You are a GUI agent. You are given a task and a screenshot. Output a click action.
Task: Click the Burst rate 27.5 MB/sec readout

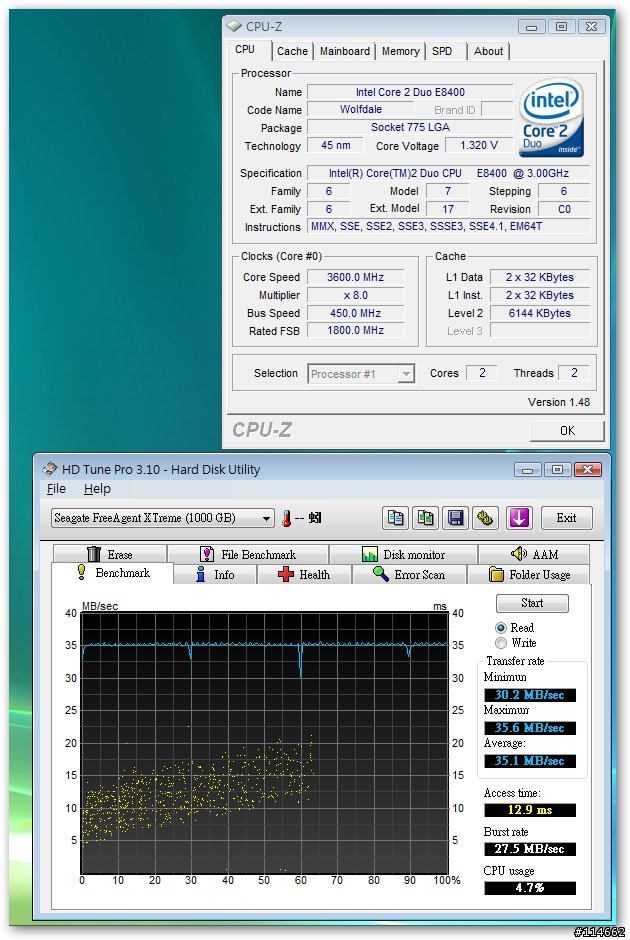point(529,849)
